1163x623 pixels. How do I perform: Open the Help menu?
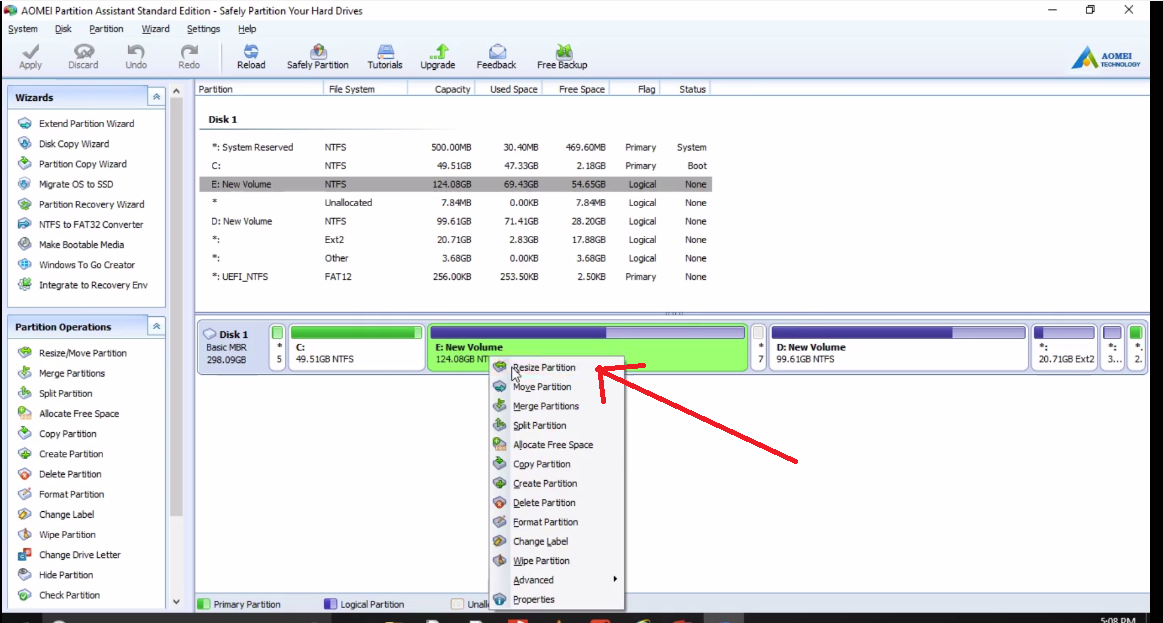click(x=247, y=29)
